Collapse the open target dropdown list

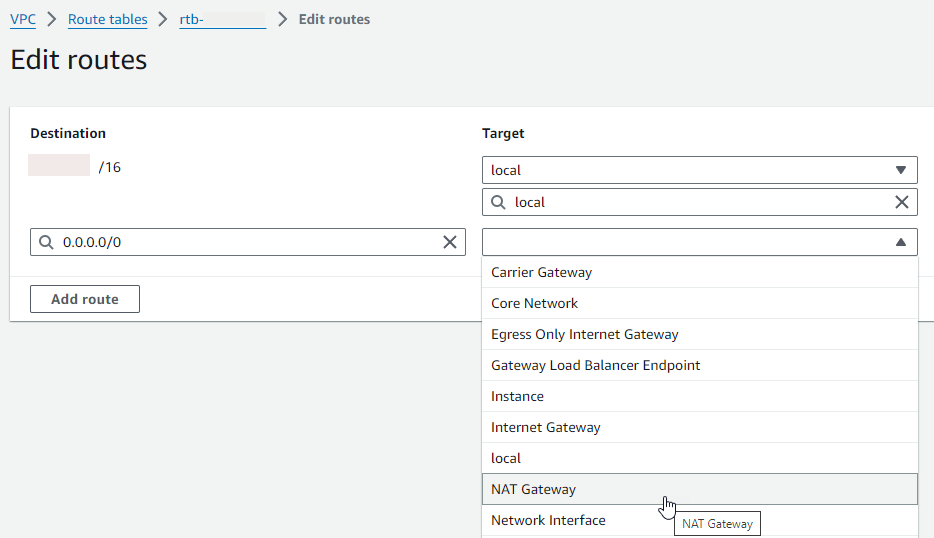click(900, 242)
